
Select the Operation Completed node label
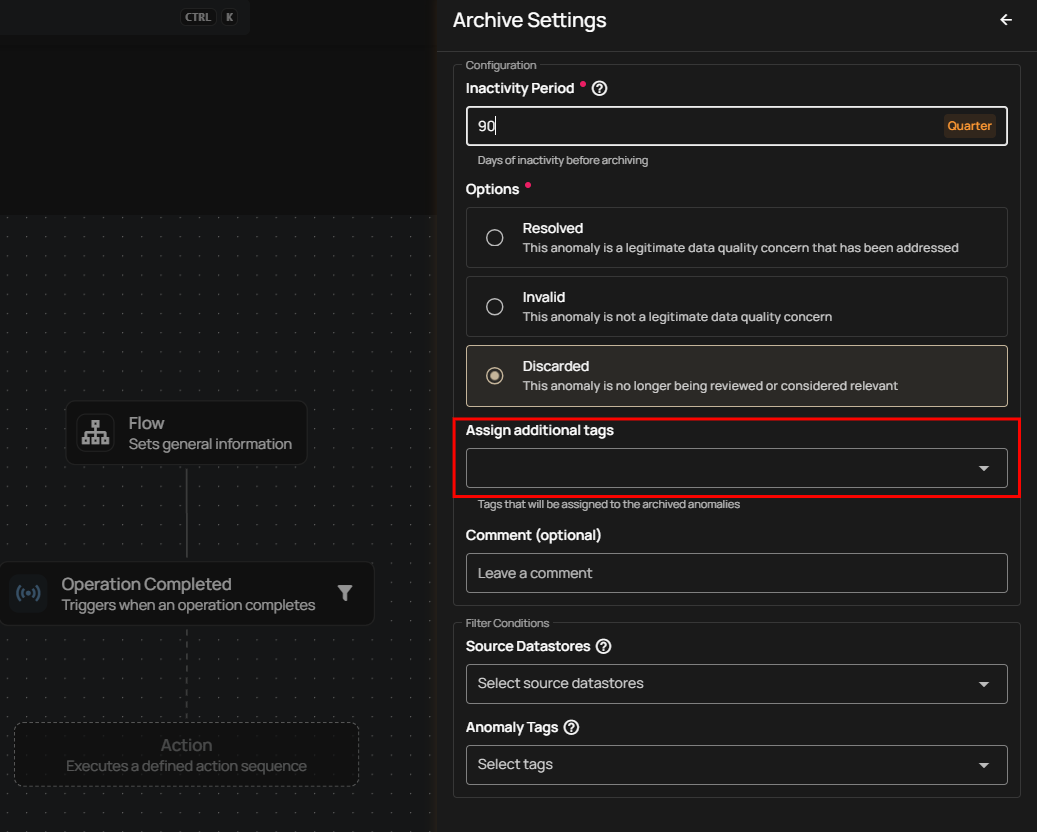[x=145, y=583]
